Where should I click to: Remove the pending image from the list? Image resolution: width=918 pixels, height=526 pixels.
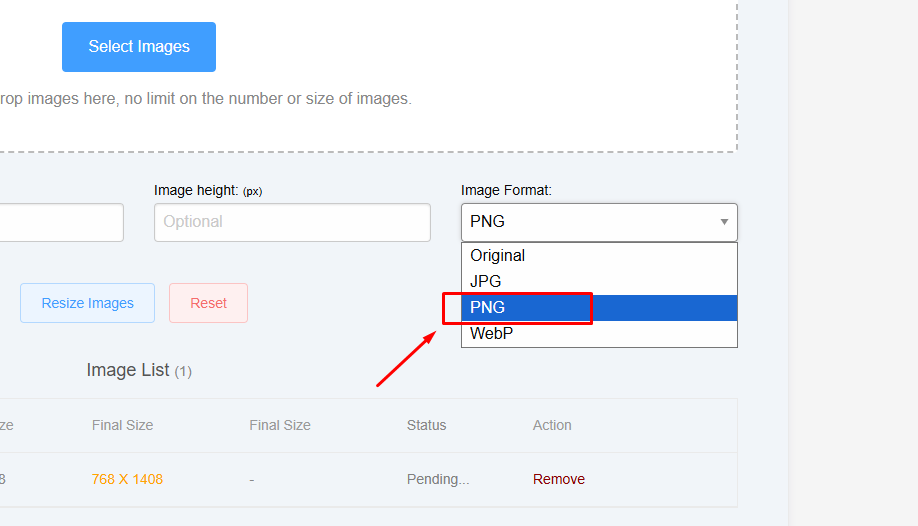pos(558,479)
